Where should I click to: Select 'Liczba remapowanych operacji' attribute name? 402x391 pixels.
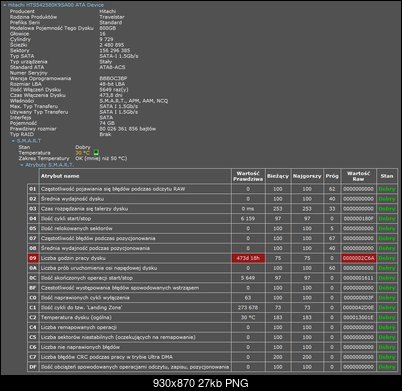pos(79,327)
